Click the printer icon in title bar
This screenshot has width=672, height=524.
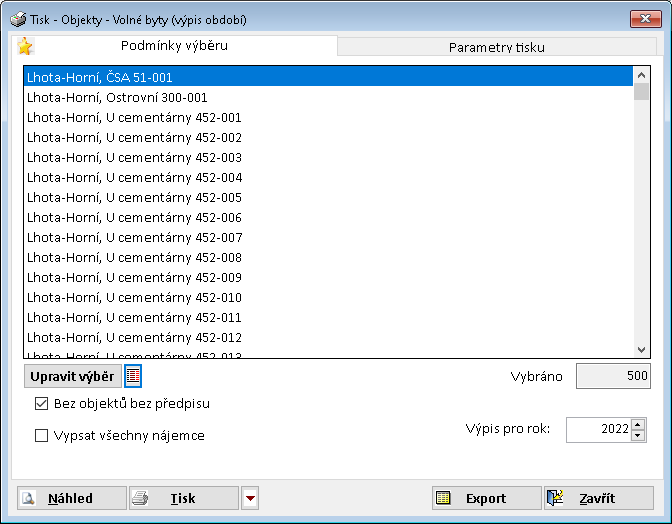click(x=18, y=19)
